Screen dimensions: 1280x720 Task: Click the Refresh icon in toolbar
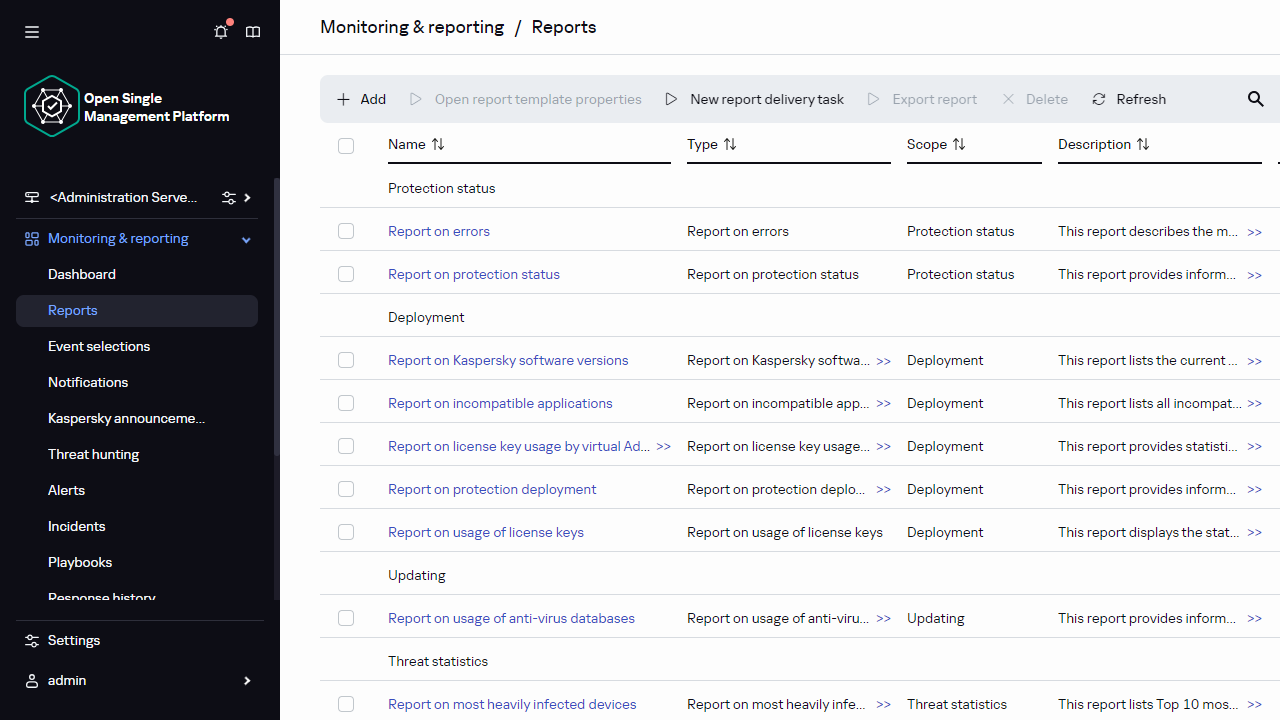coord(1099,99)
